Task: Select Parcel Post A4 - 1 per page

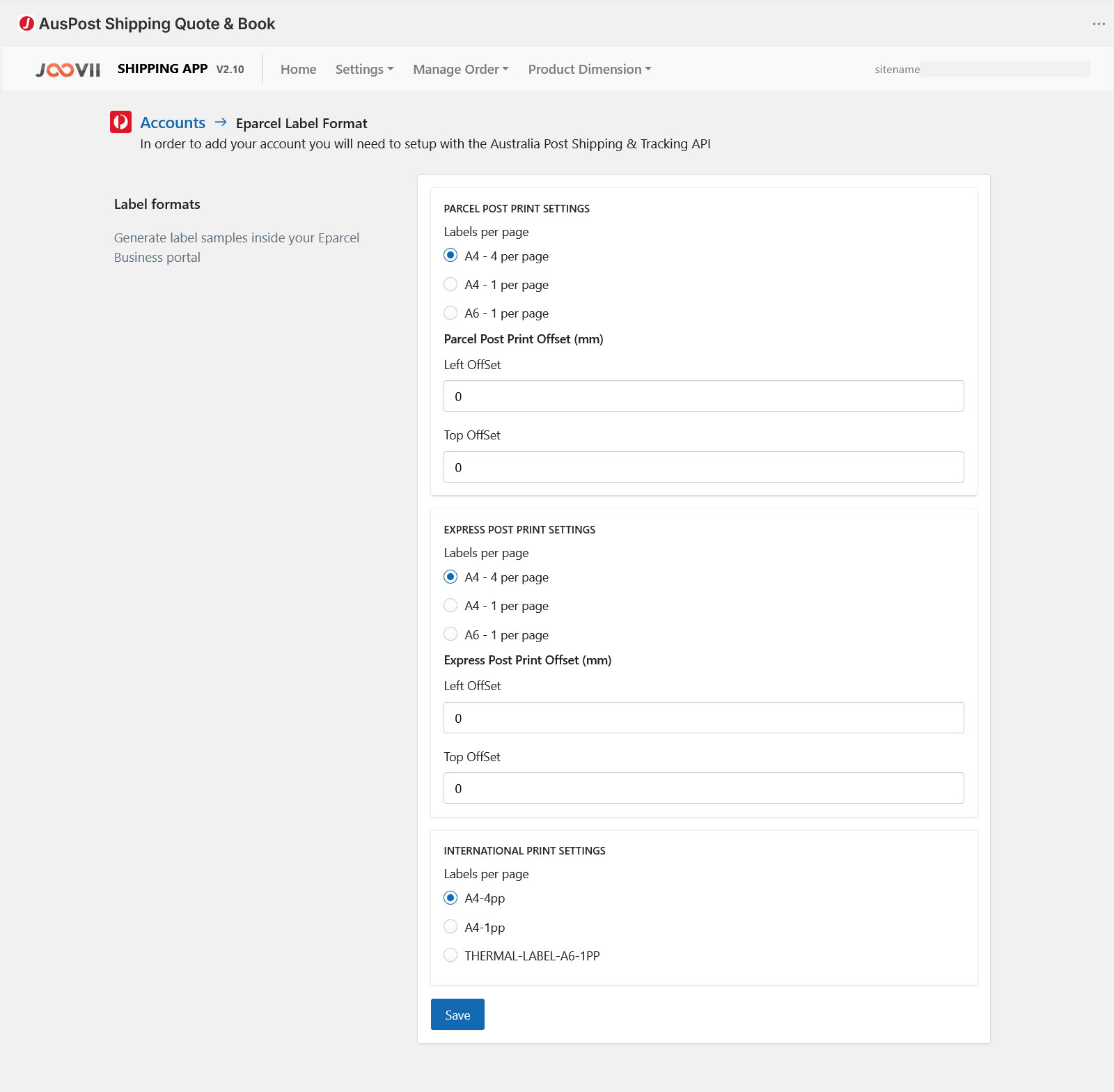Action: coord(450,285)
